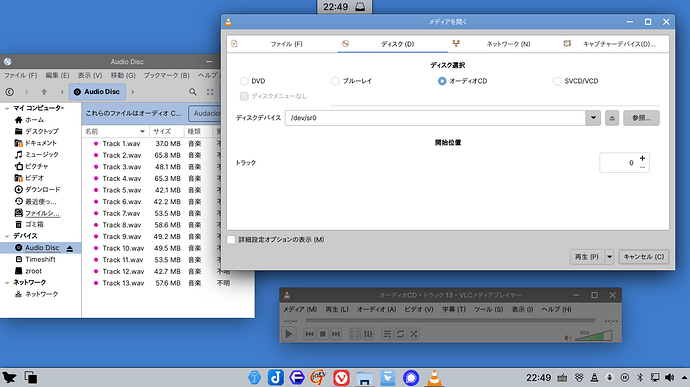This screenshot has height=387, width=690.
Task: Increase the track number with plus
Action: [642, 158]
